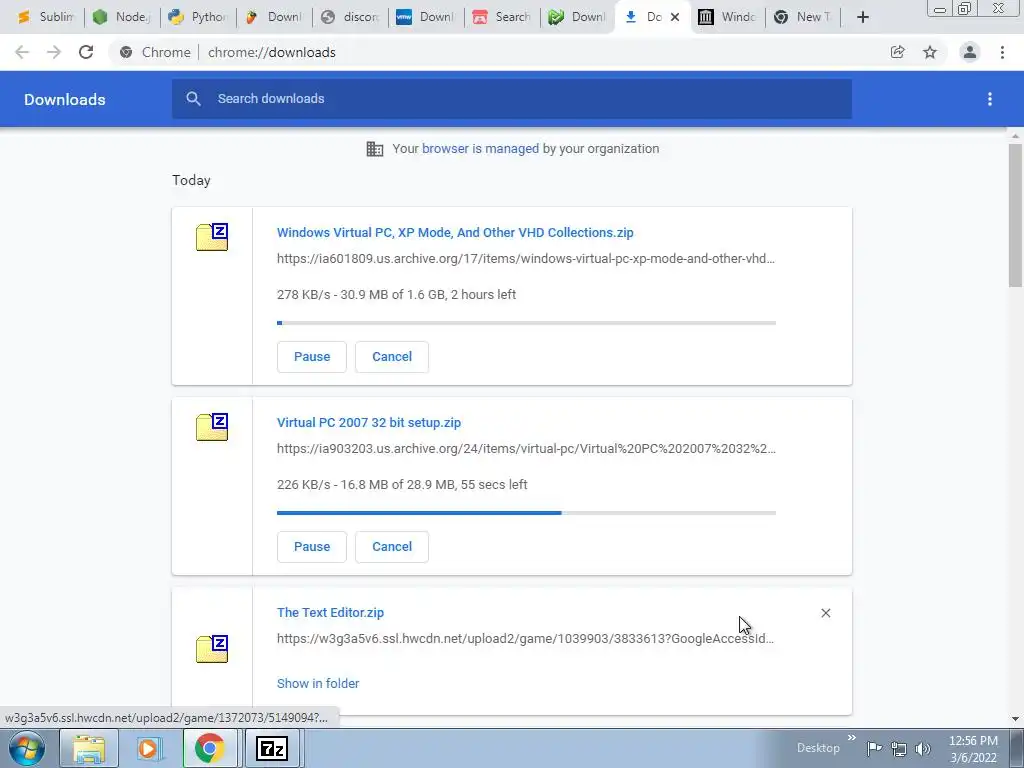1024x768 pixels.
Task: Cancel the Virtual PC 2007 download
Action: coord(392,547)
